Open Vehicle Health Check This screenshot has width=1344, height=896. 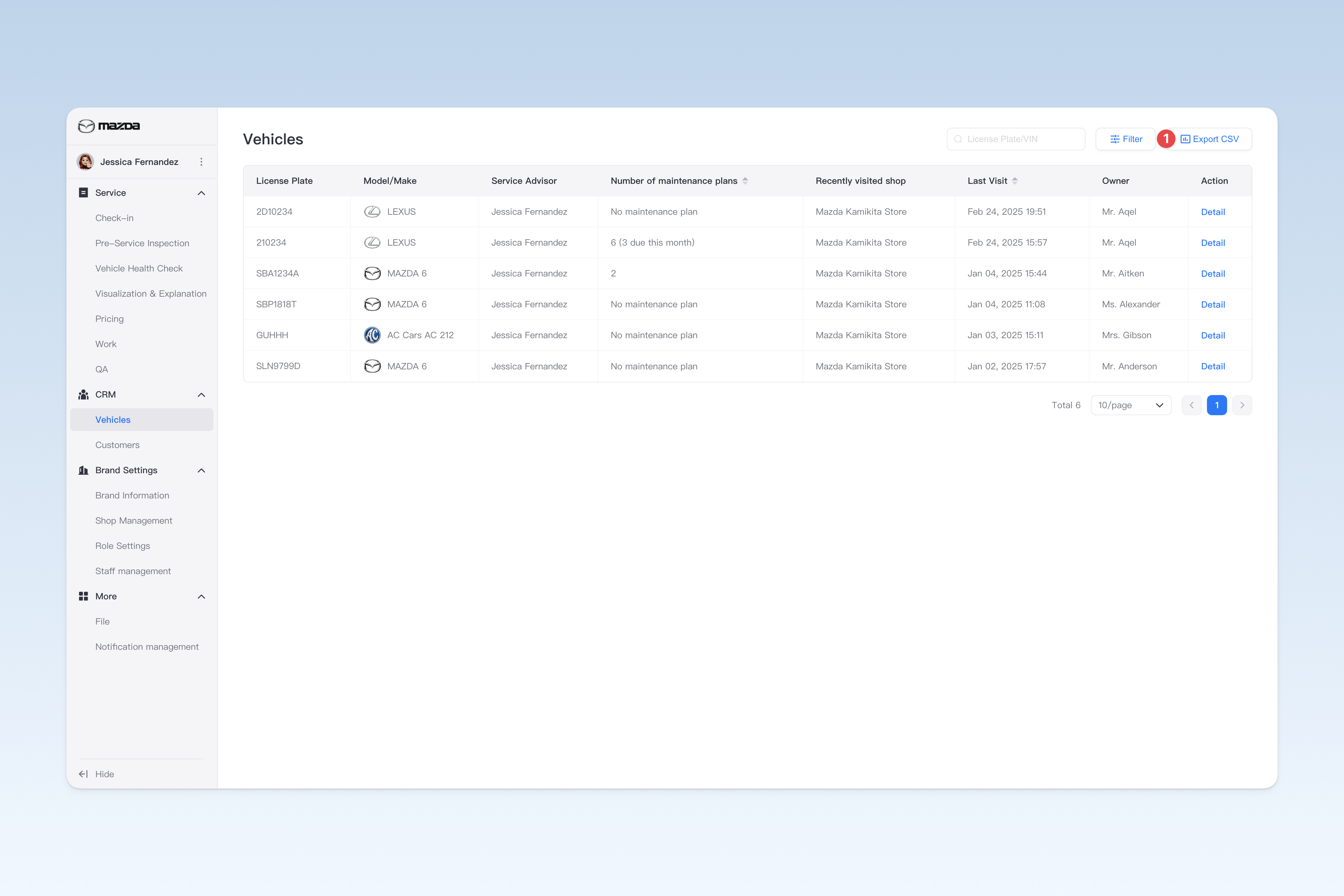139,268
